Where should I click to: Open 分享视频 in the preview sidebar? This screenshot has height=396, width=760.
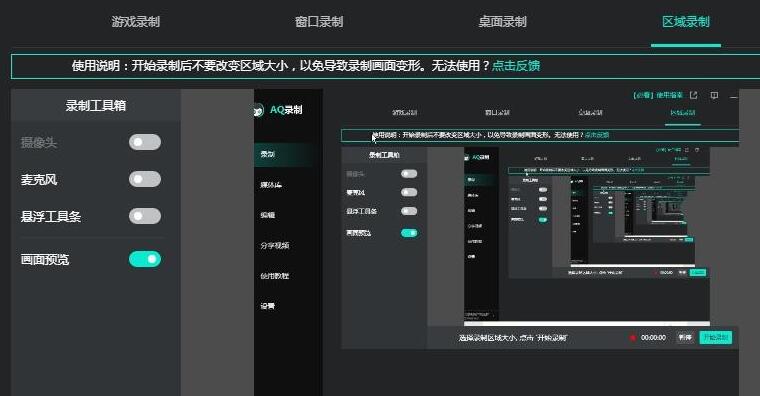click(x=274, y=246)
